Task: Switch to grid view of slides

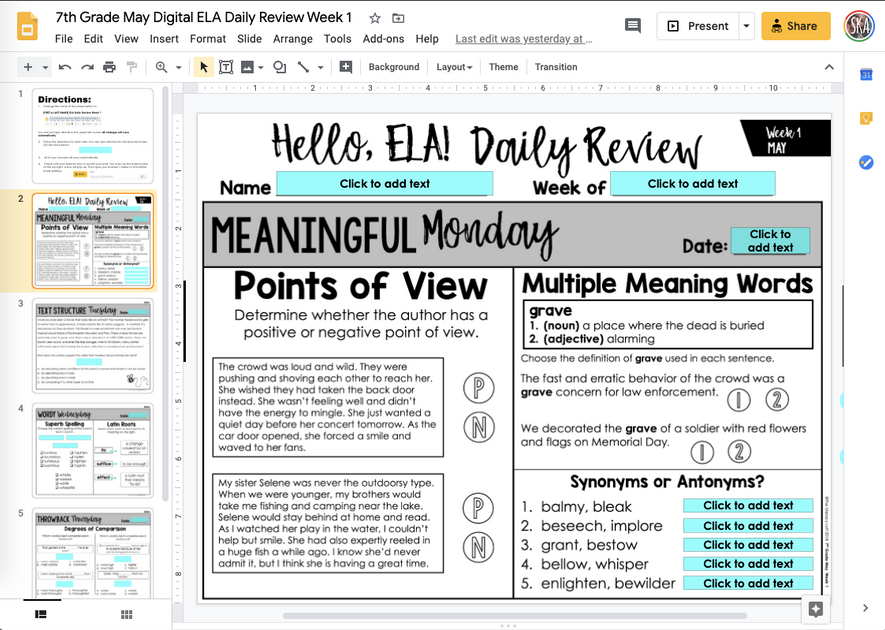Action: coord(125,614)
